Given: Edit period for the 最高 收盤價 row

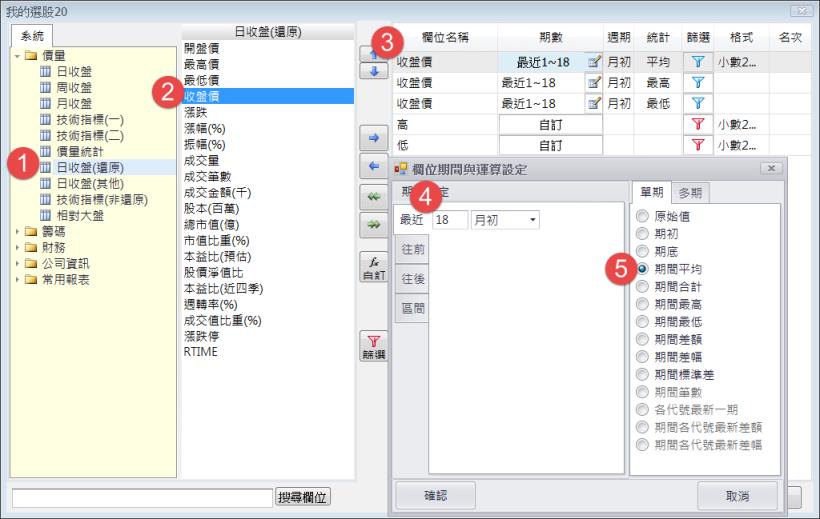Looking at the screenshot, I should click(x=594, y=83).
